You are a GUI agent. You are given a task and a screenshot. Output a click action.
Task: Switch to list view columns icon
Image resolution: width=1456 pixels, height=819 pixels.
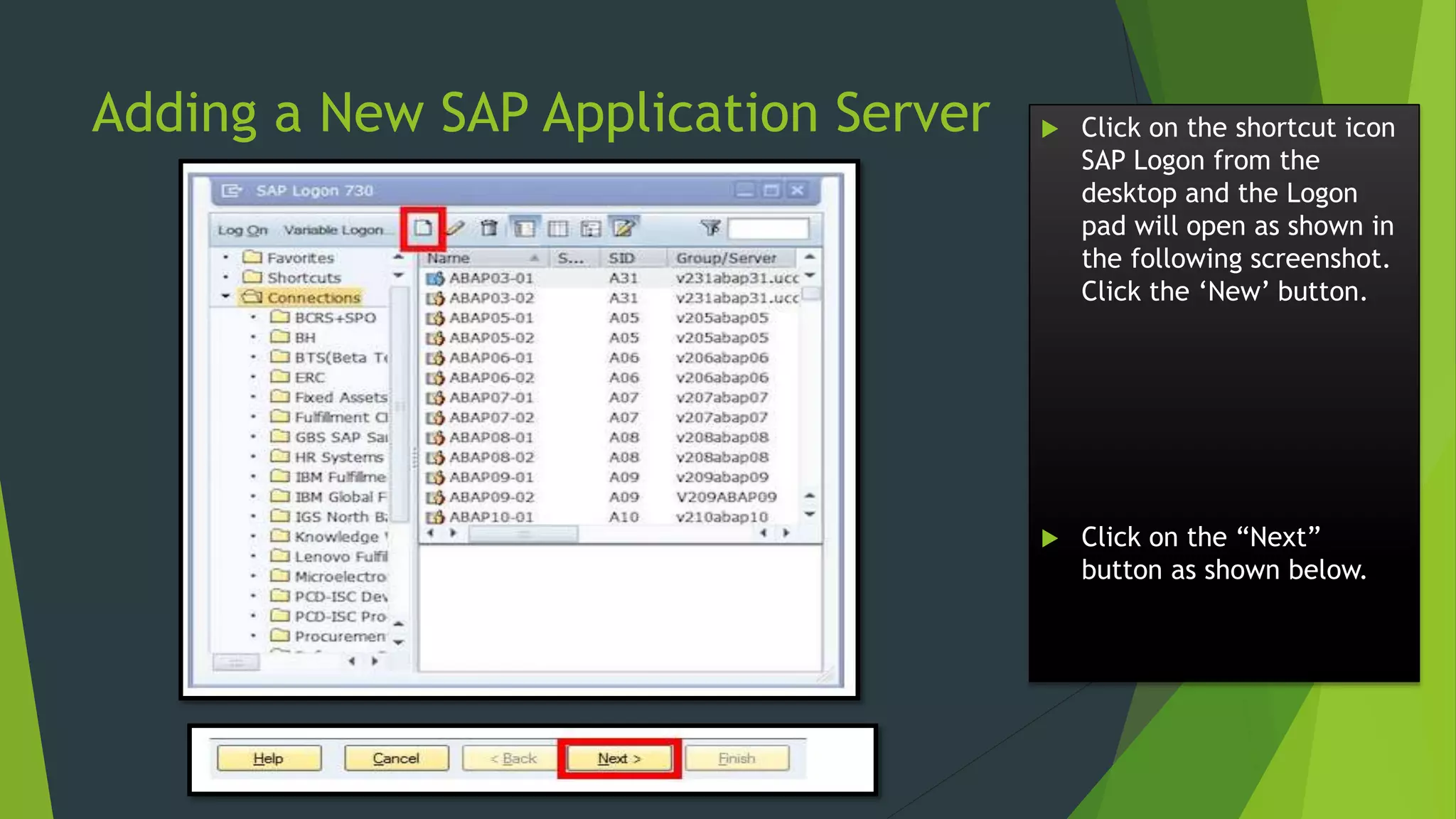pos(558,228)
